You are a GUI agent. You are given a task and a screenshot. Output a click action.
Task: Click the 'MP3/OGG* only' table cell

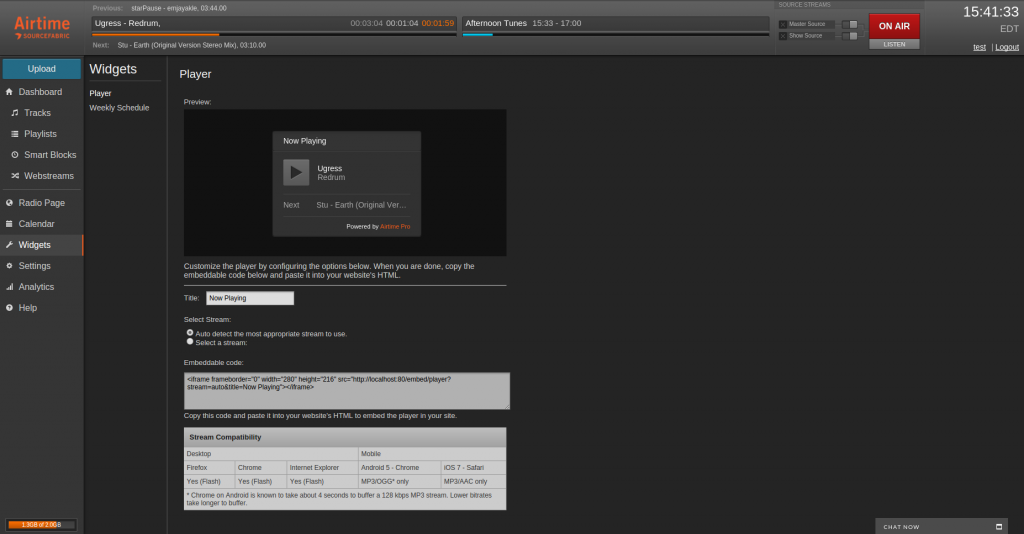400,482
